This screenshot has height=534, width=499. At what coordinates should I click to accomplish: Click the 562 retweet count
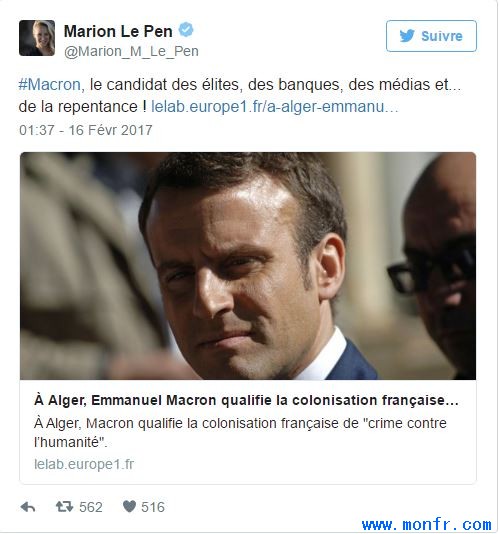coord(91,507)
